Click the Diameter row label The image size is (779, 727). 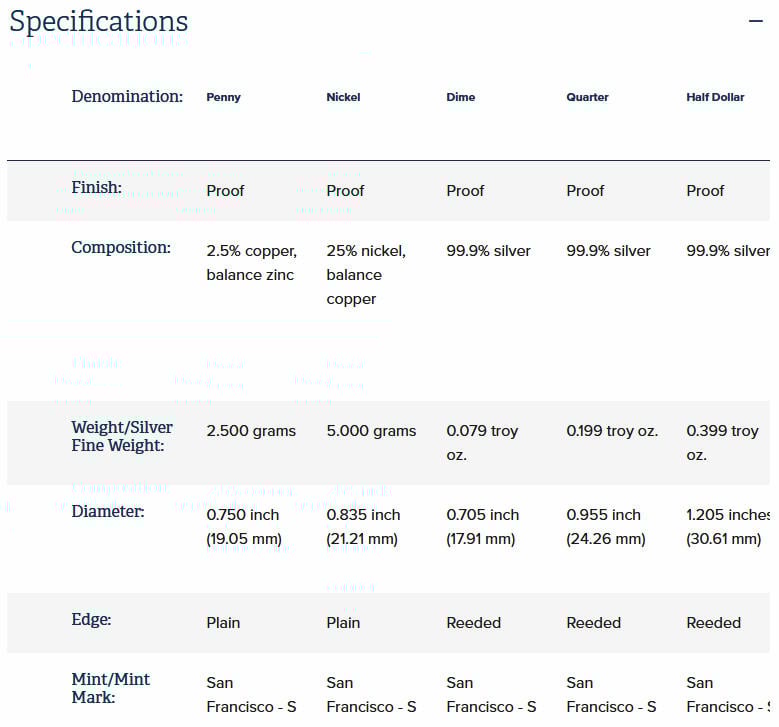click(x=108, y=511)
